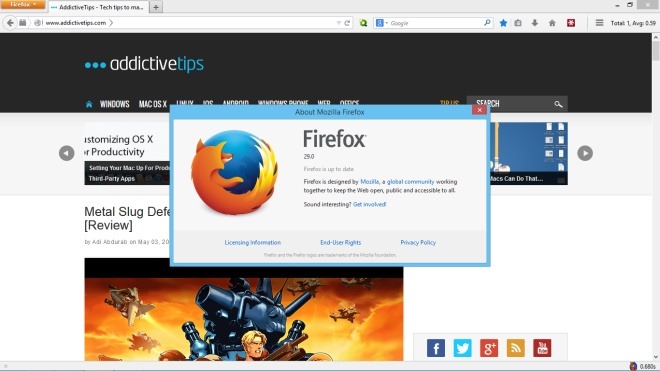Bookmark this page with the star icon
Screen dimensions: 660x371
503,23
